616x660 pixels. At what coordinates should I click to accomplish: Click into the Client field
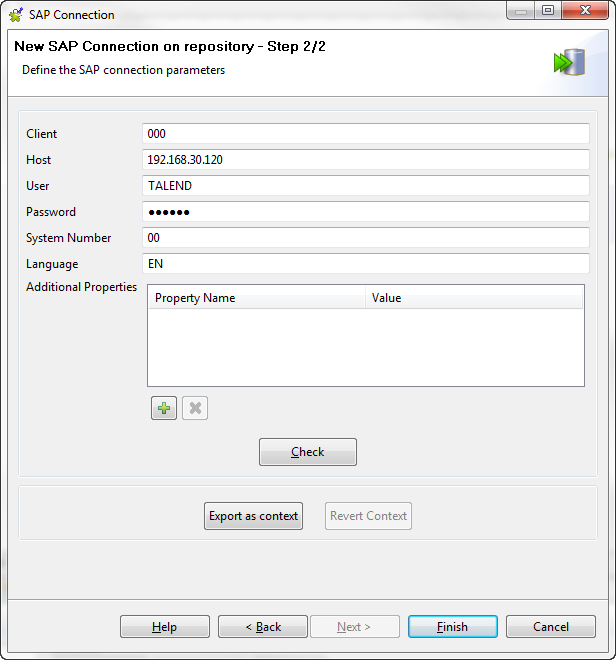365,134
